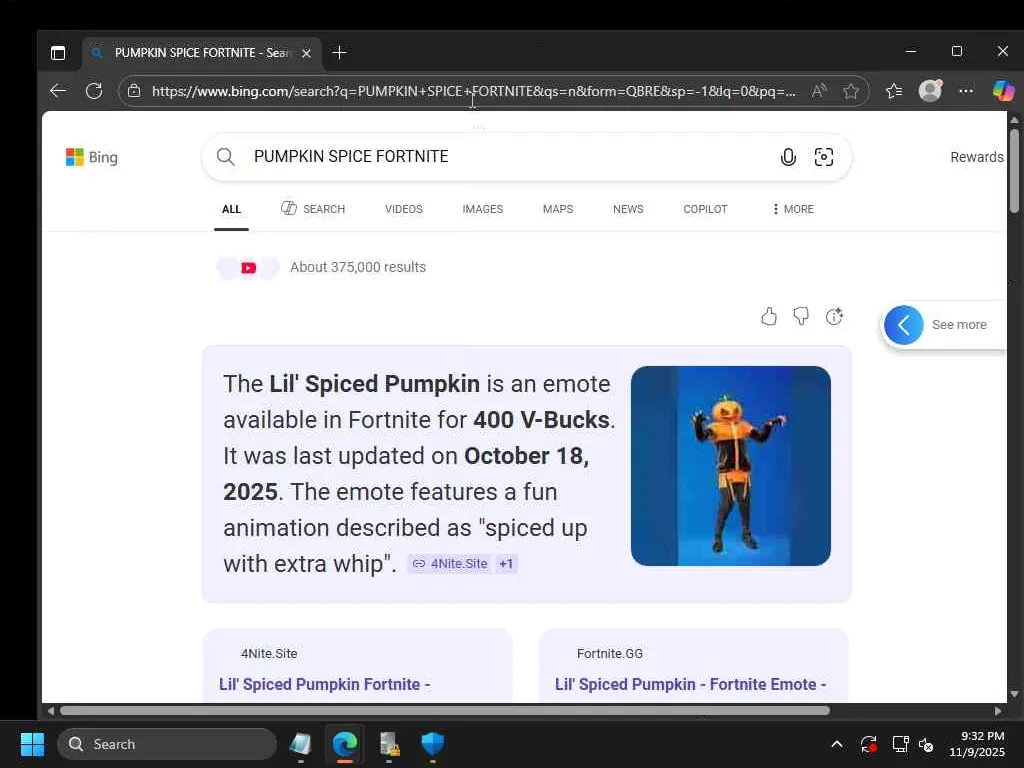Expand the MORE search categories menu
The image size is (1024, 768).
pyautogui.click(x=793, y=209)
